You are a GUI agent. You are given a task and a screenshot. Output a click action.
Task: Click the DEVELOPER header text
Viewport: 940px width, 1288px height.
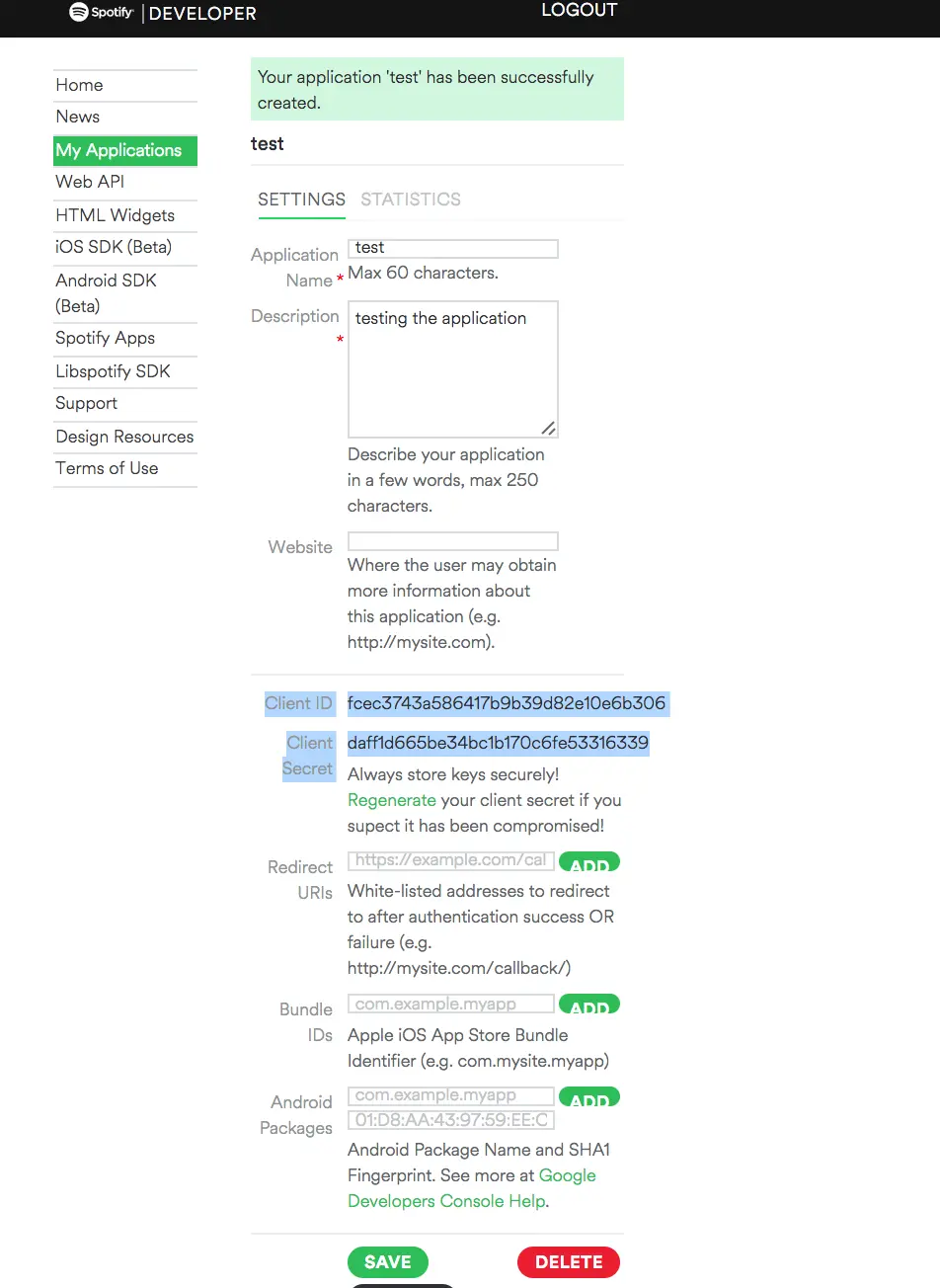pos(202,14)
